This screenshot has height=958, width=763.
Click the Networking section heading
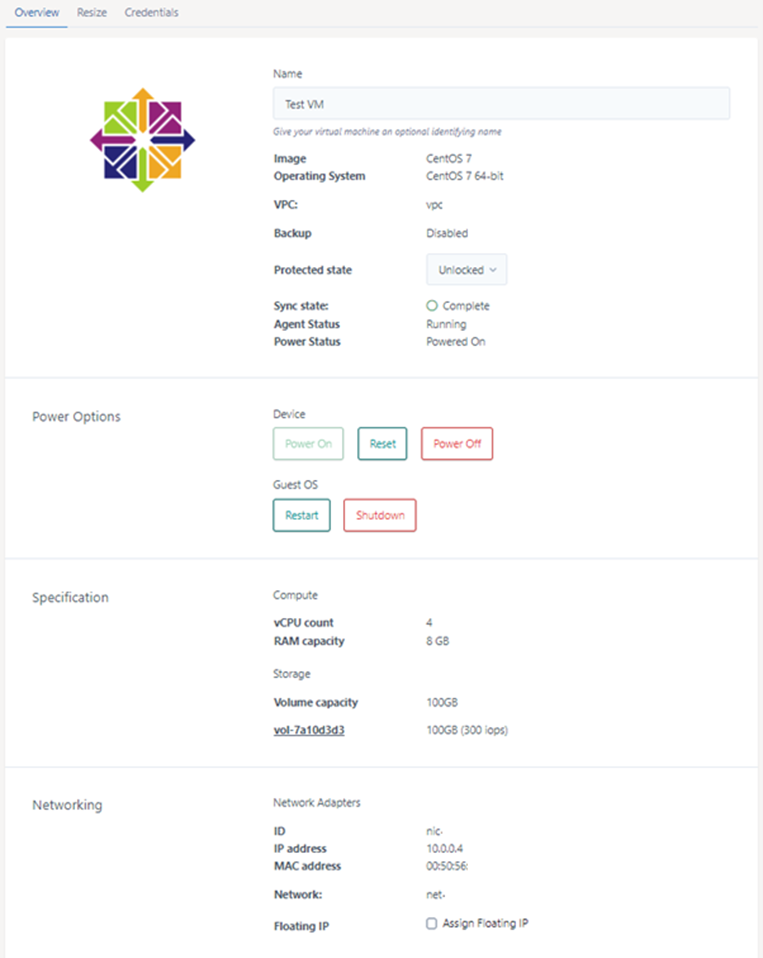[67, 805]
